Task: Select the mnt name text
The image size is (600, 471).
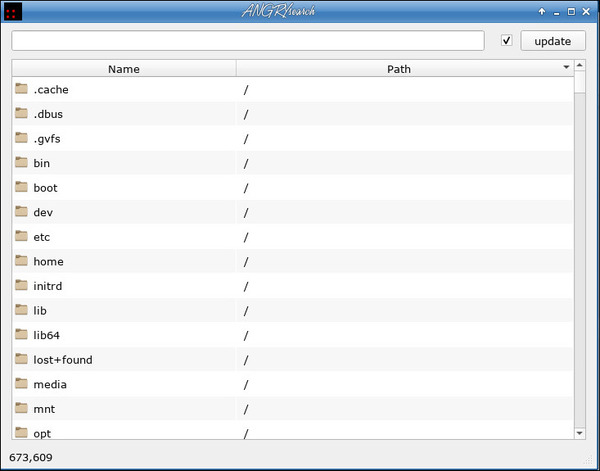Action: point(44,409)
